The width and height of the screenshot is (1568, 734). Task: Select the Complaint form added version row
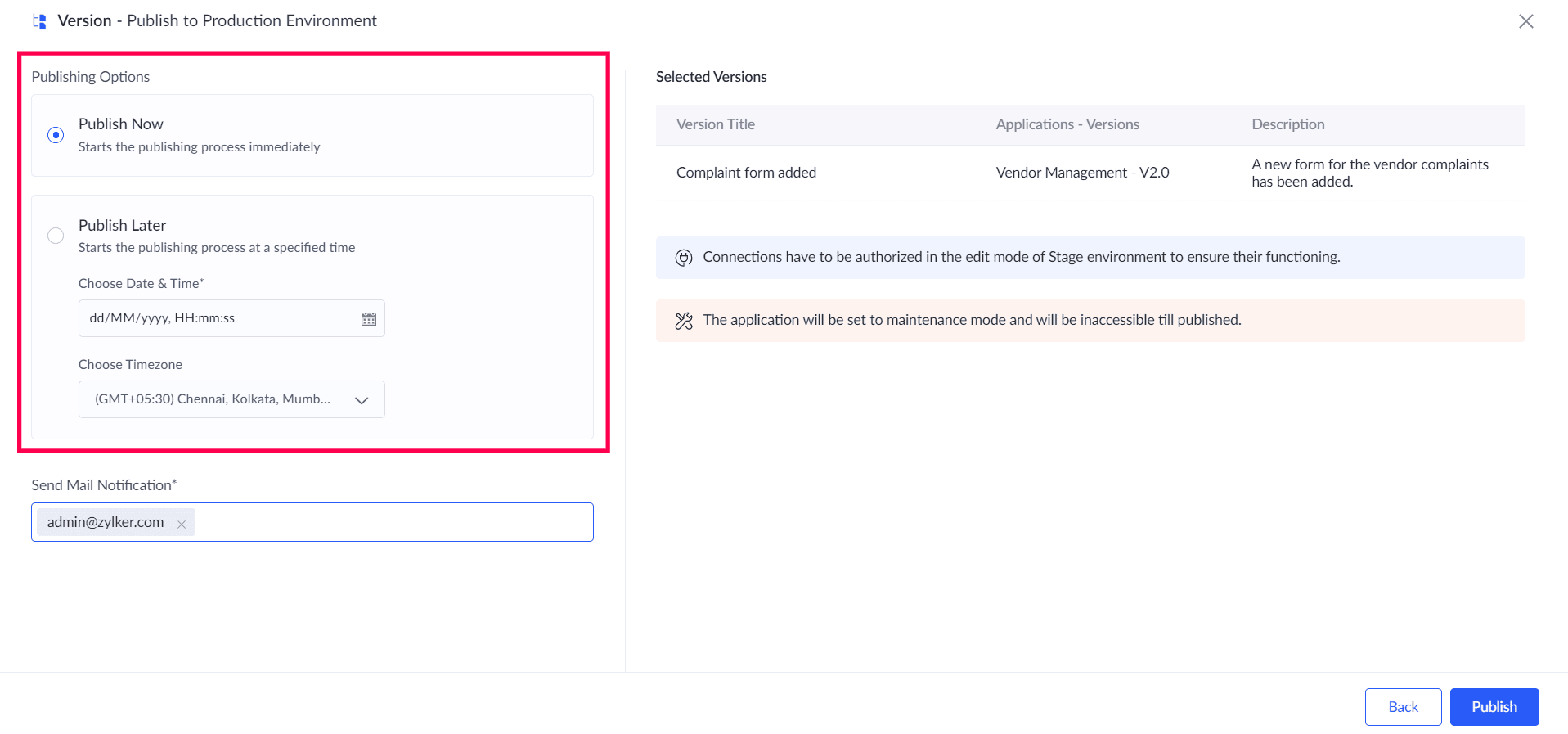746,173
